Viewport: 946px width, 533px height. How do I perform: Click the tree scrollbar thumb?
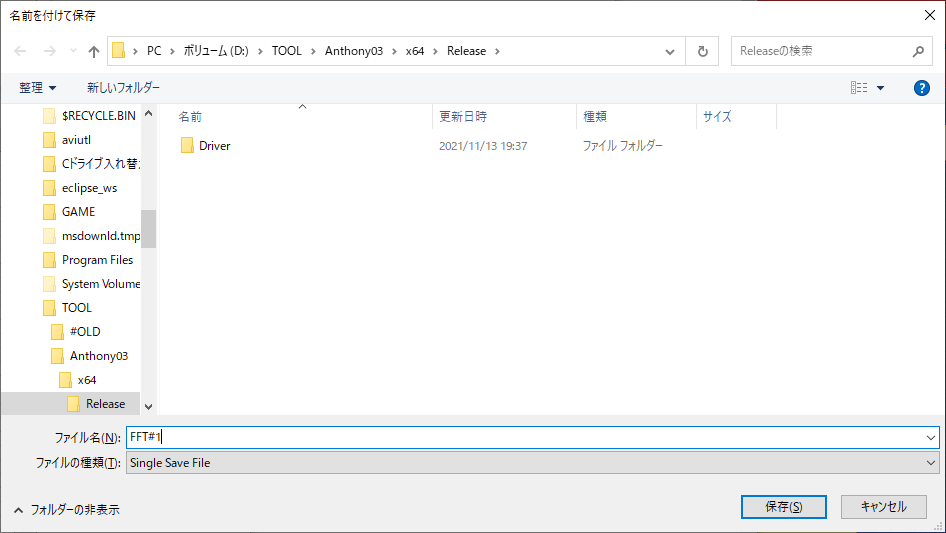pos(148,229)
